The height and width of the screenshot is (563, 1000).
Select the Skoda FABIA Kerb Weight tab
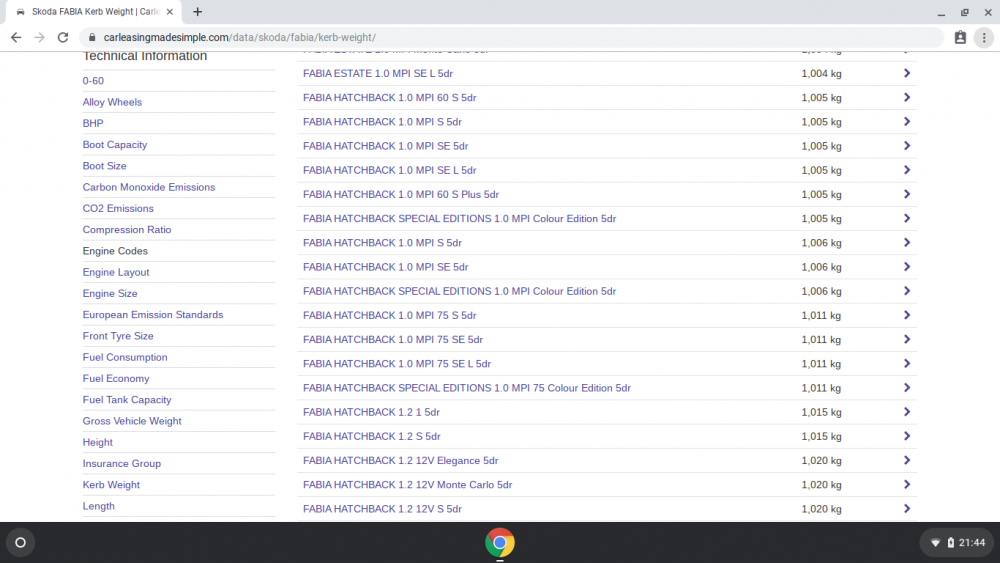point(94,11)
